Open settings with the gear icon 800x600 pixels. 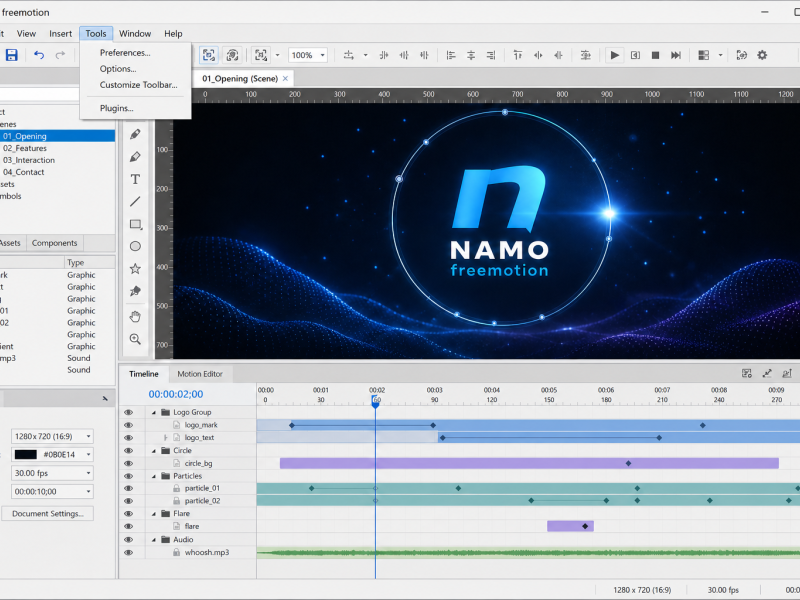pos(762,55)
